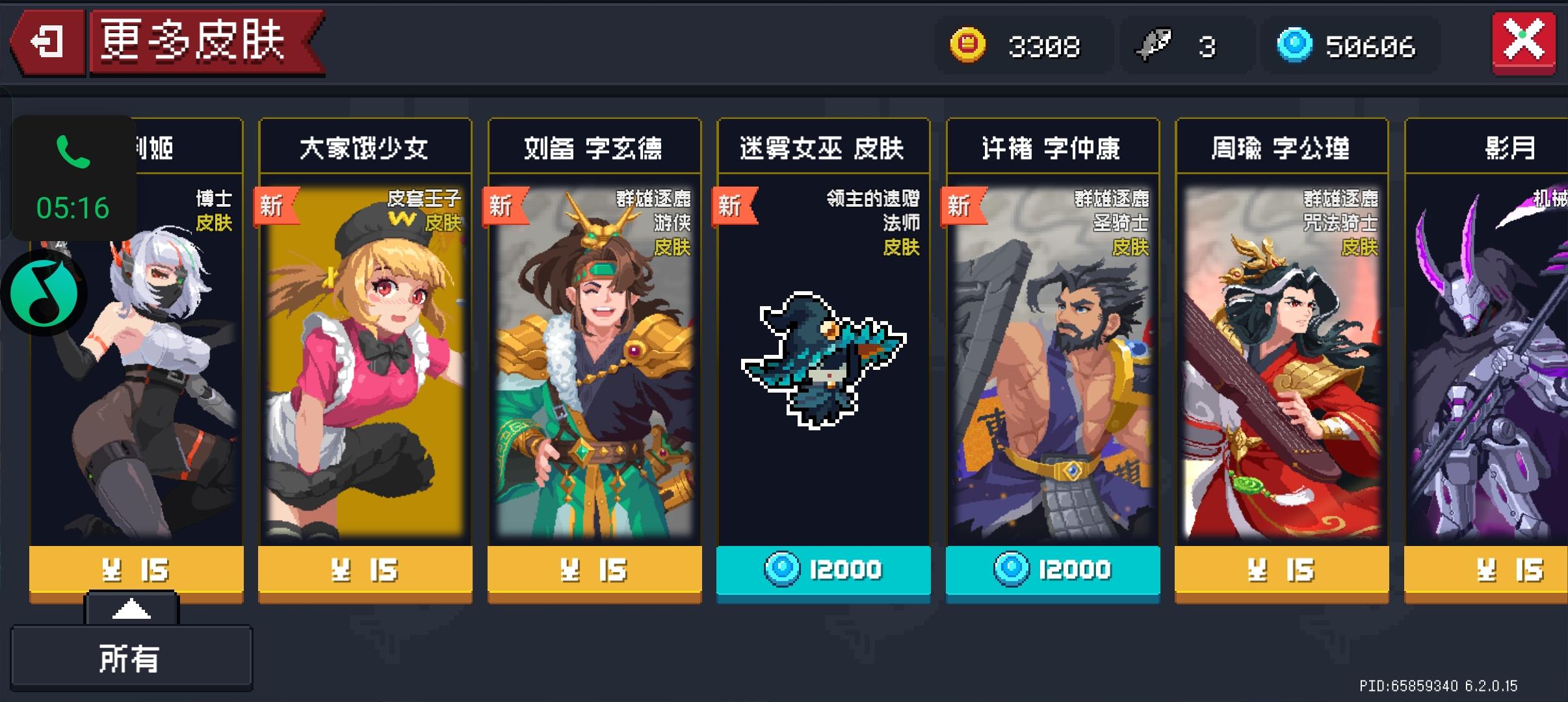Click the up-arrow expander above 所有
Image resolution: width=1568 pixels, height=702 pixels.
[131, 608]
